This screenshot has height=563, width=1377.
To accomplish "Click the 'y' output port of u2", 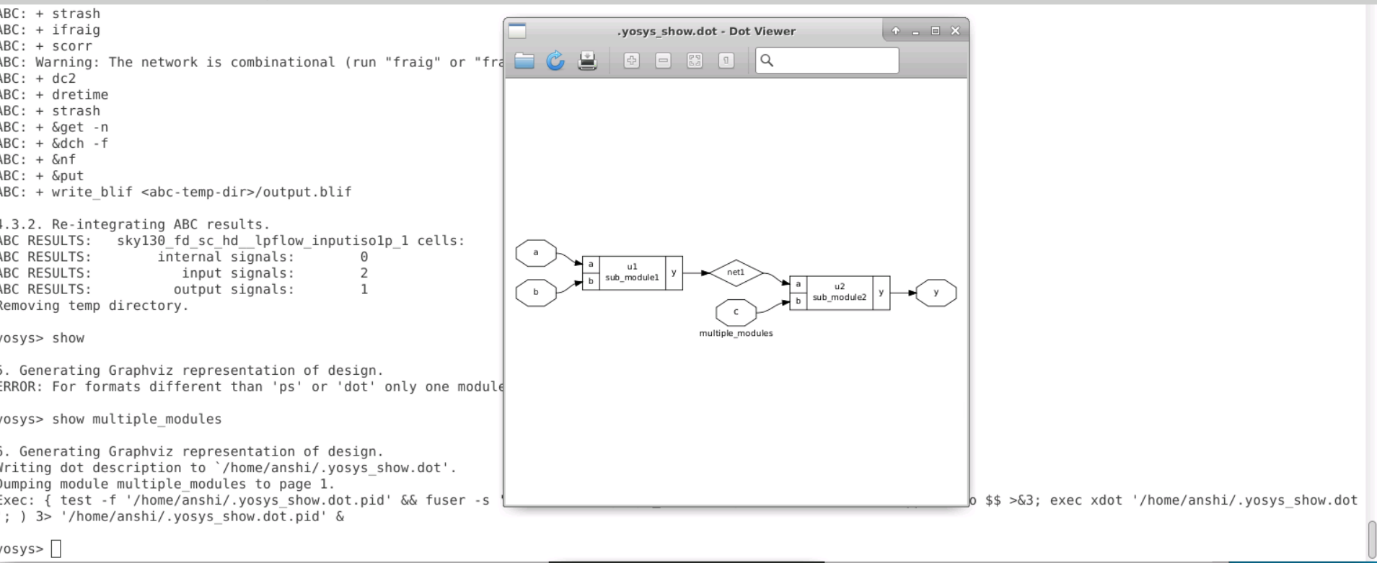I will click(x=881, y=292).
